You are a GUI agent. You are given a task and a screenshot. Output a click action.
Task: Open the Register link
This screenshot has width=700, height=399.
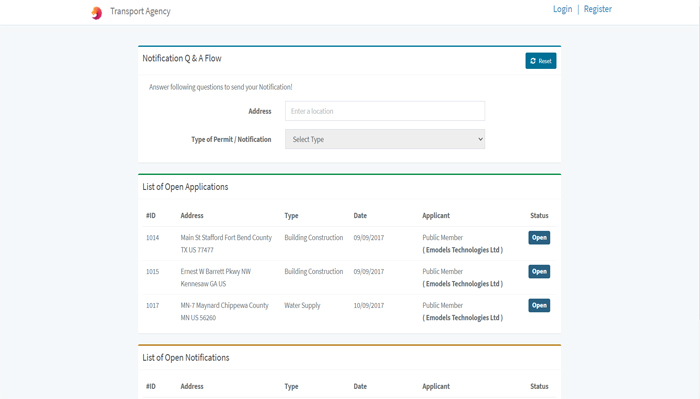pyautogui.click(x=597, y=9)
